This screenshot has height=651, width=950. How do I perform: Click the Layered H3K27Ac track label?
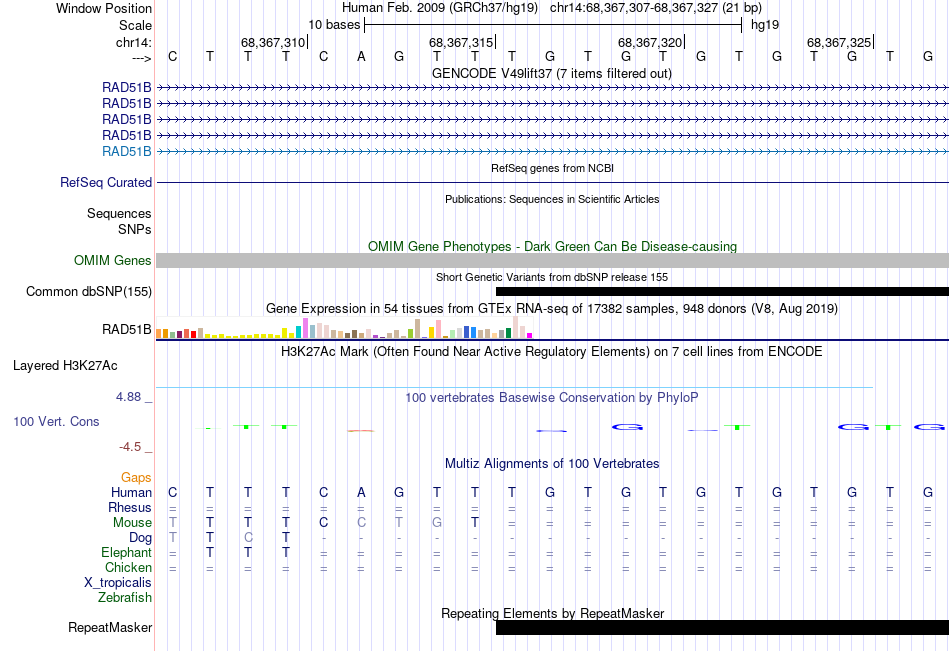(65, 366)
